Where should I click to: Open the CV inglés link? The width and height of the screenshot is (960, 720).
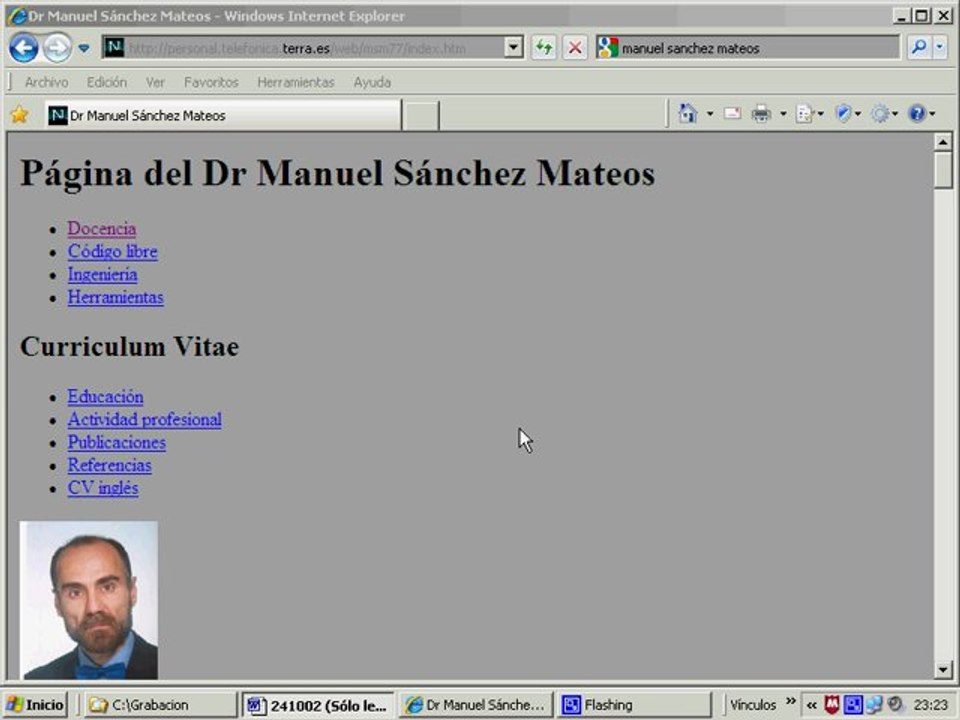(103, 488)
